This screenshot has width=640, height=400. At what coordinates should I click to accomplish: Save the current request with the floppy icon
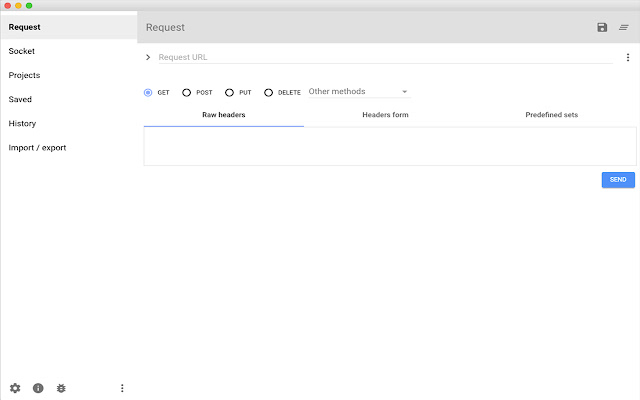(602, 27)
